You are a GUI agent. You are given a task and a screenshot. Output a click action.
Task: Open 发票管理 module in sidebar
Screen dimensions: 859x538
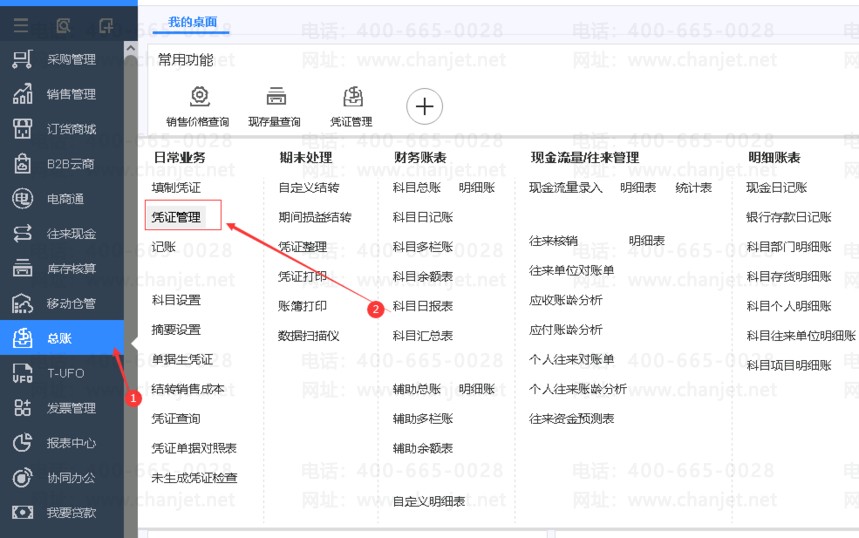62,408
